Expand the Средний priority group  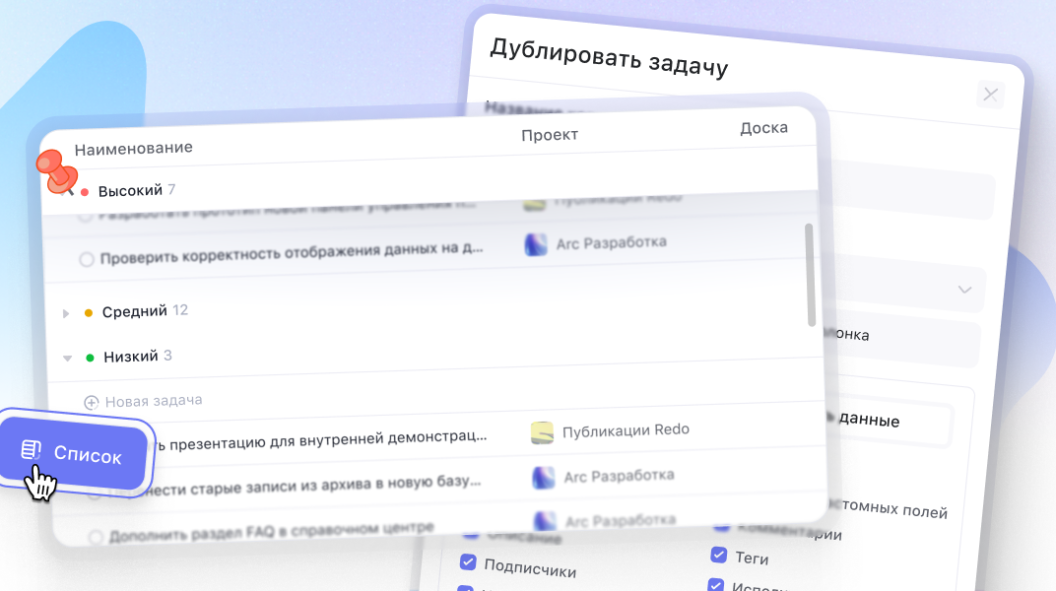(x=67, y=311)
